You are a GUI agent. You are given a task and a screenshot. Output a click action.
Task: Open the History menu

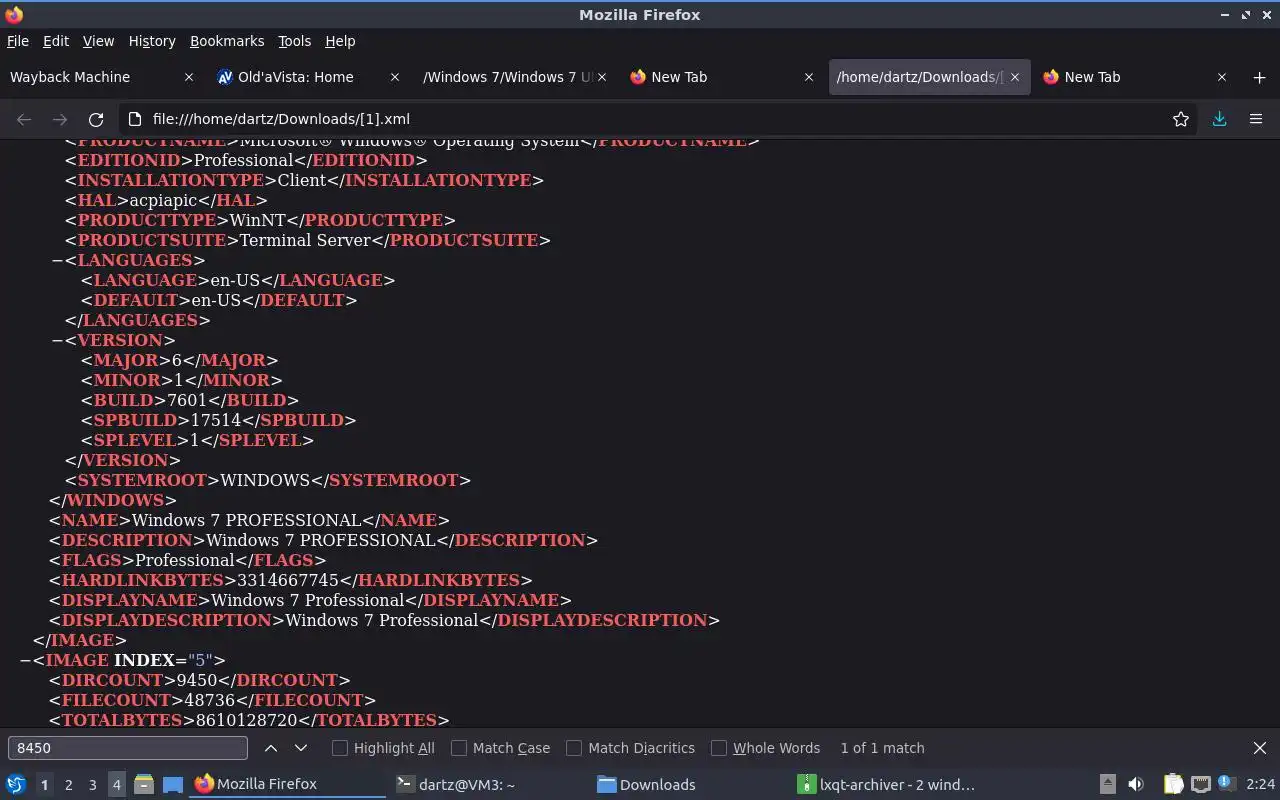[152, 41]
